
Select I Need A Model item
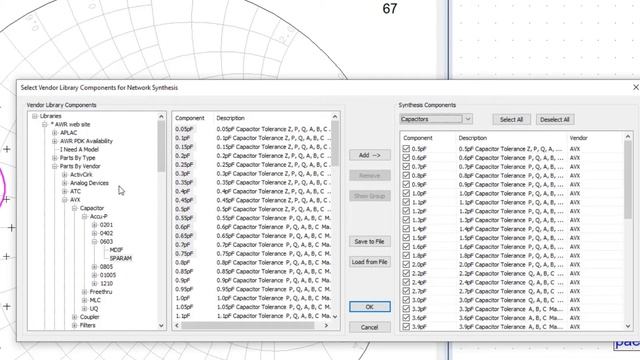click(x=80, y=149)
